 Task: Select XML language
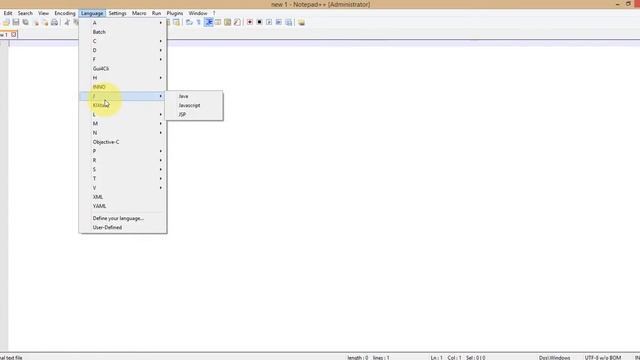[123, 197]
